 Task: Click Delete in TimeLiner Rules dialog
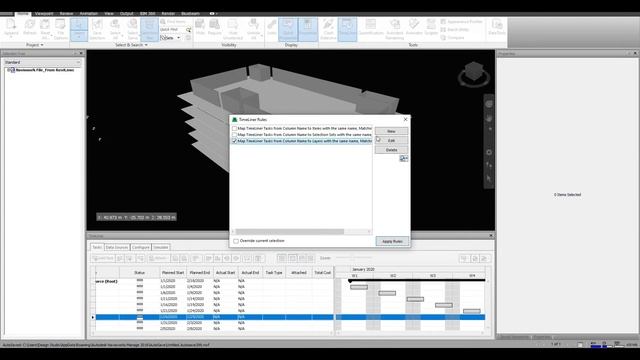point(391,150)
